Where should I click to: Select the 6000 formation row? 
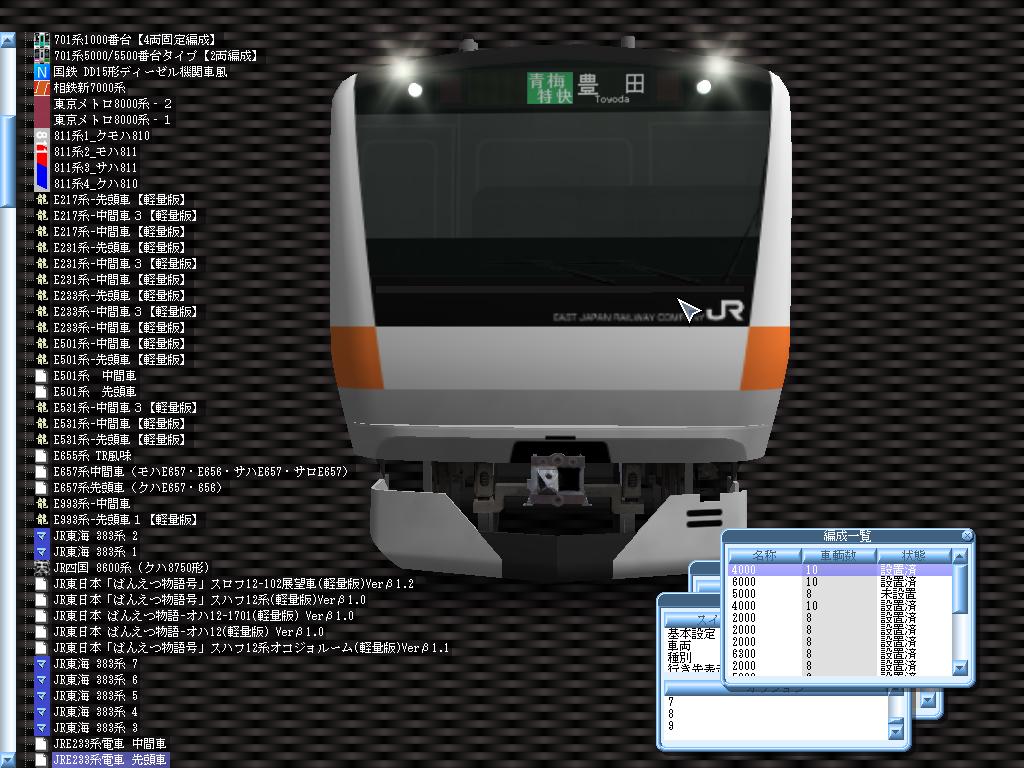click(x=840, y=582)
